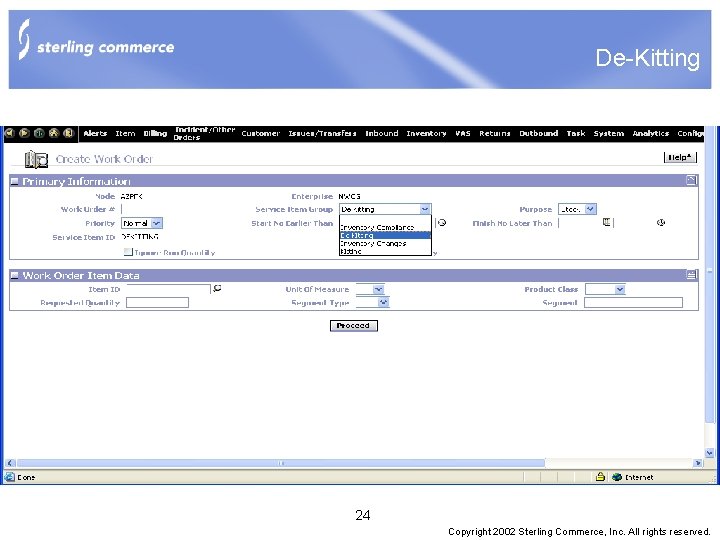This screenshot has width=720, height=540.
Task: Click the clock icon next to Finish No Later Than
Action: coord(661,223)
